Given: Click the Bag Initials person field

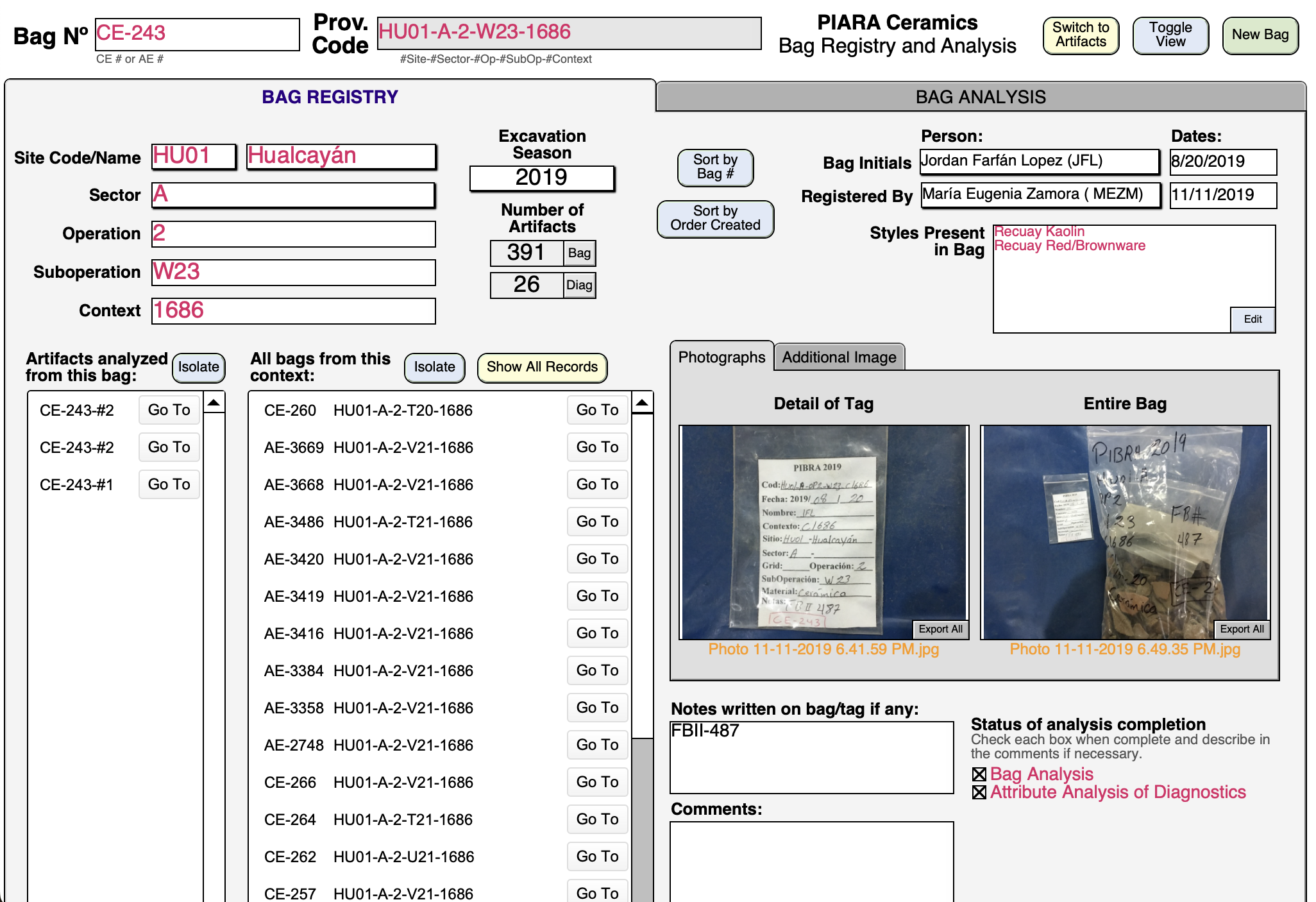Looking at the screenshot, I should [x=1039, y=162].
